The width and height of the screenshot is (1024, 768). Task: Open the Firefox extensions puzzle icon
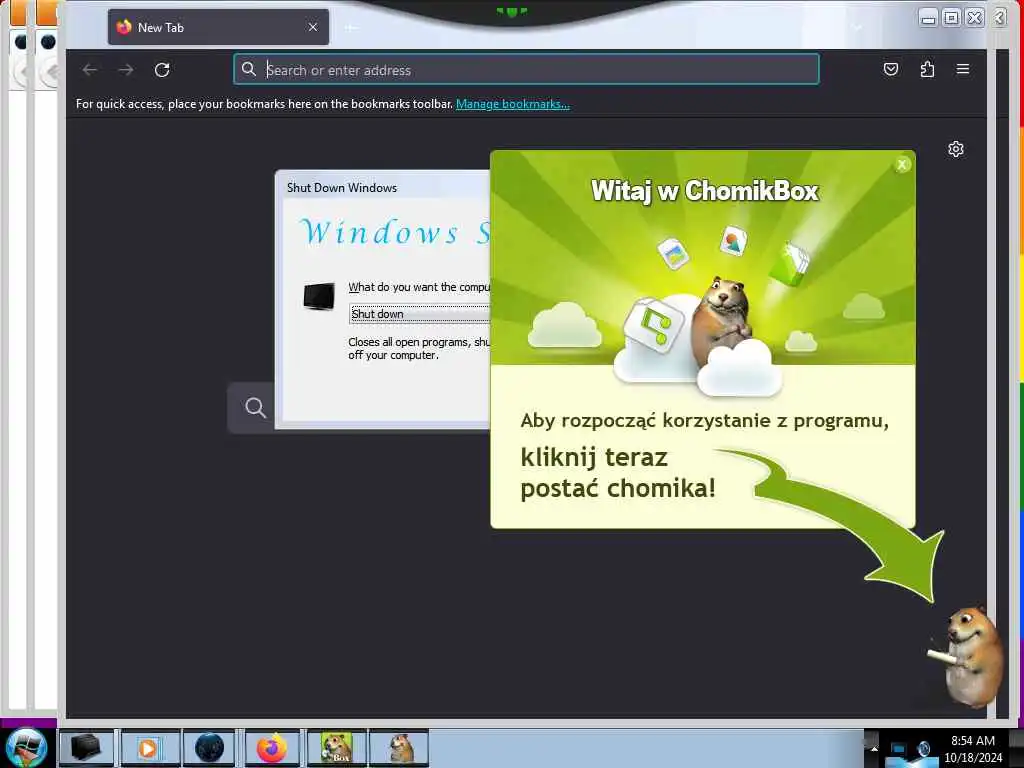[x=927, y=69]
